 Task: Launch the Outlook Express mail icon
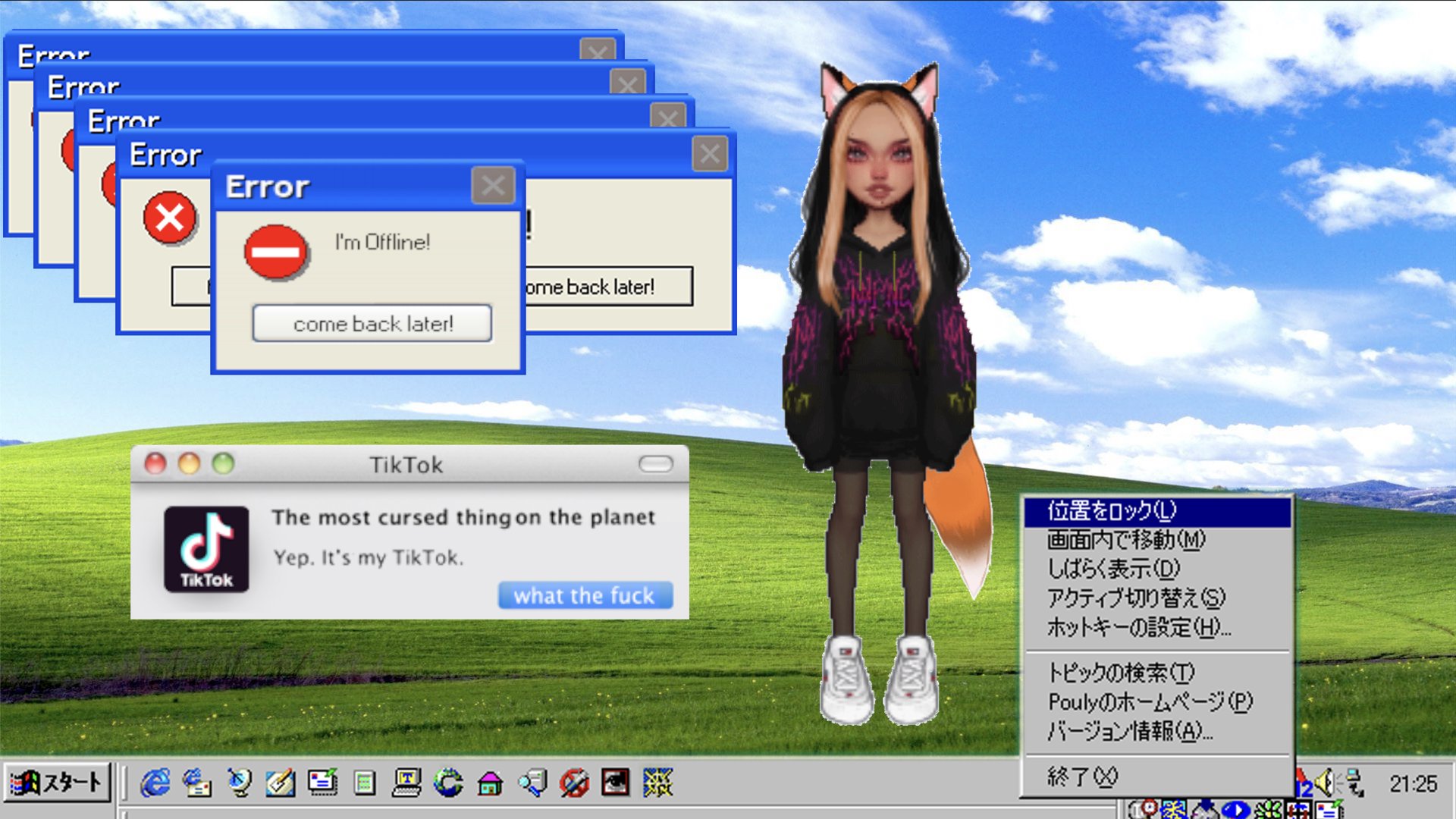[x=197, y=782]
